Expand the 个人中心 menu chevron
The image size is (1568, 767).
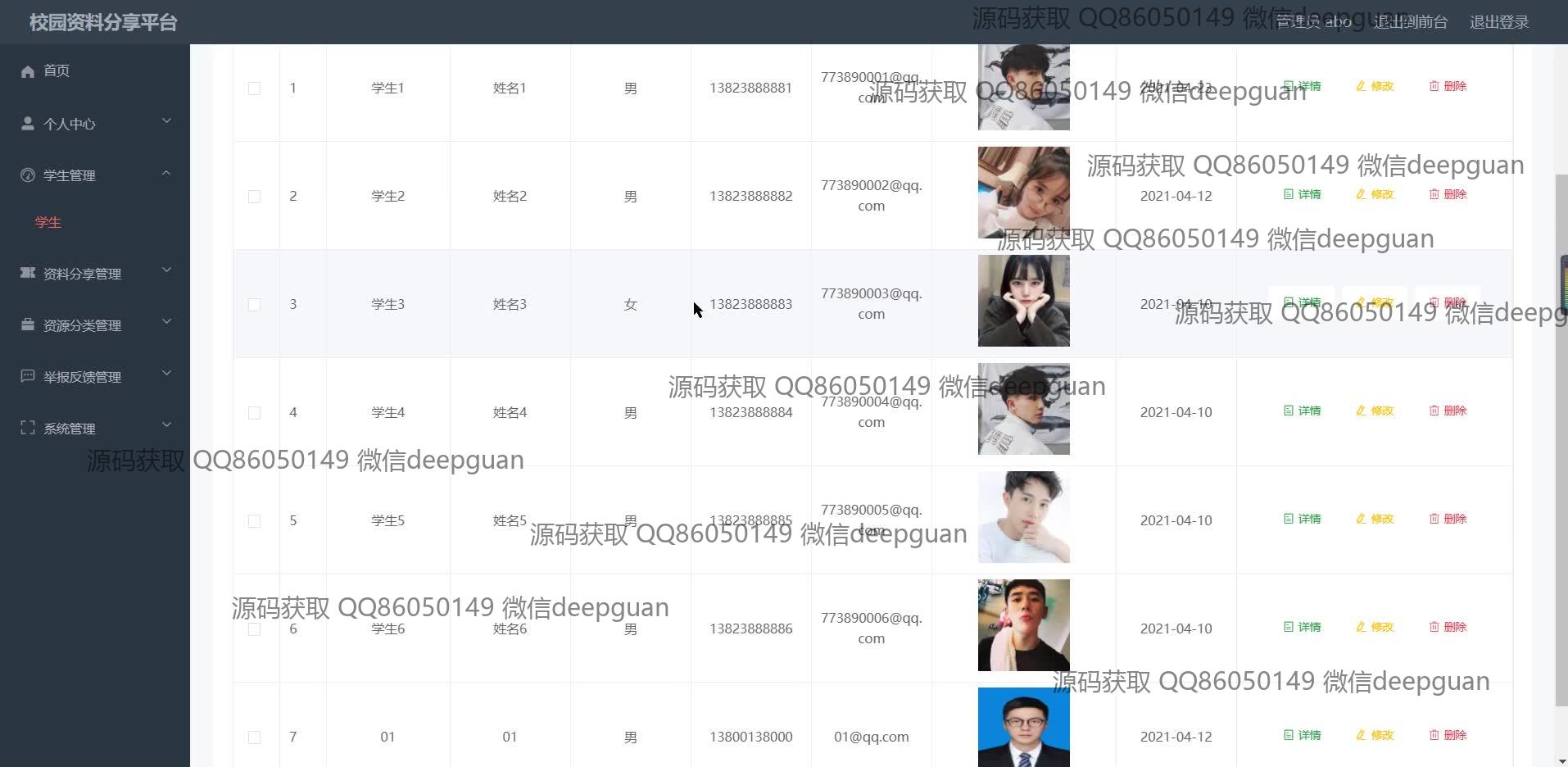click(x=166, y=121)
